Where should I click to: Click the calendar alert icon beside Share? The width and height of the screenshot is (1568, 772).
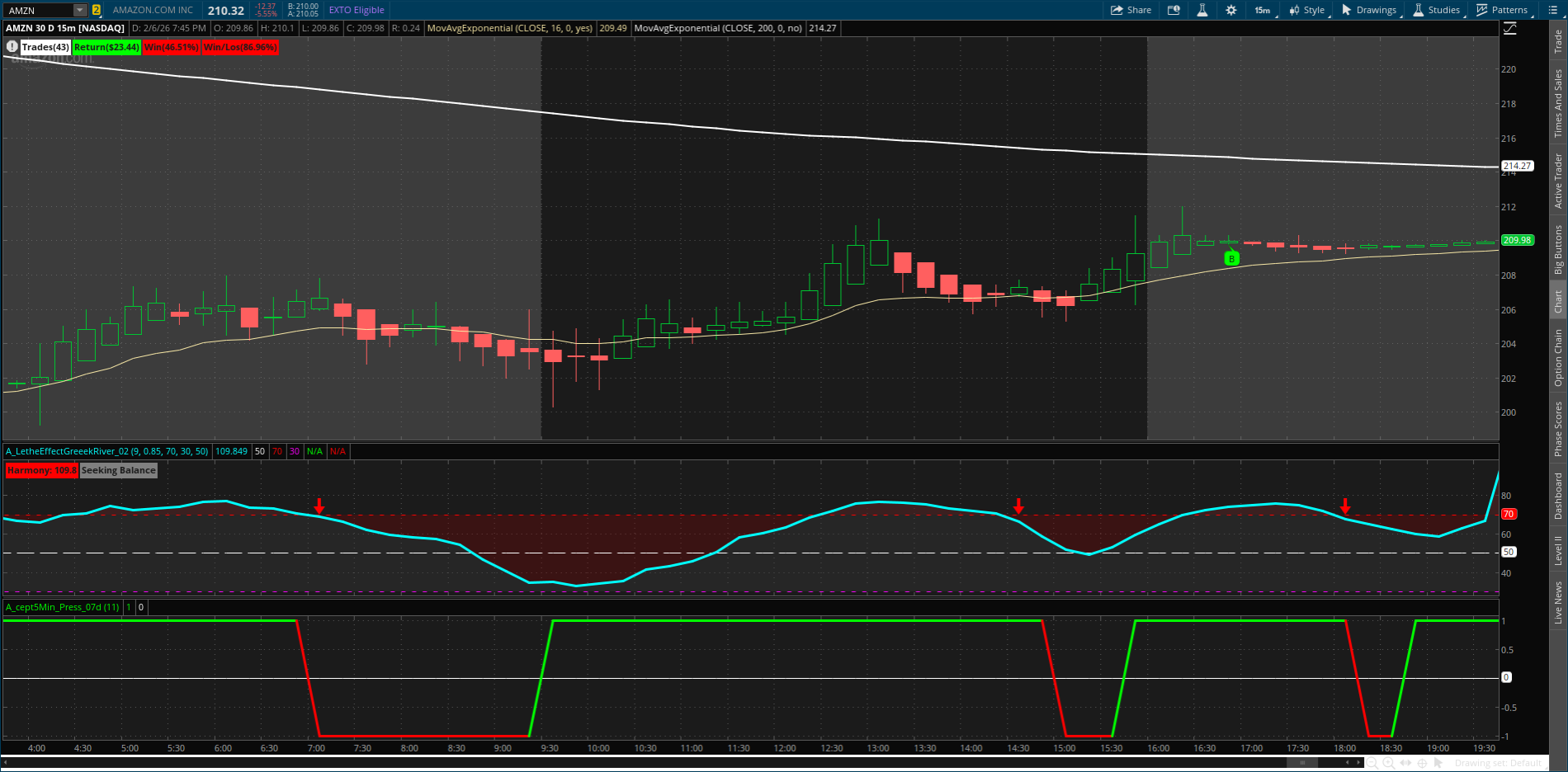(x=1174, y=10)
